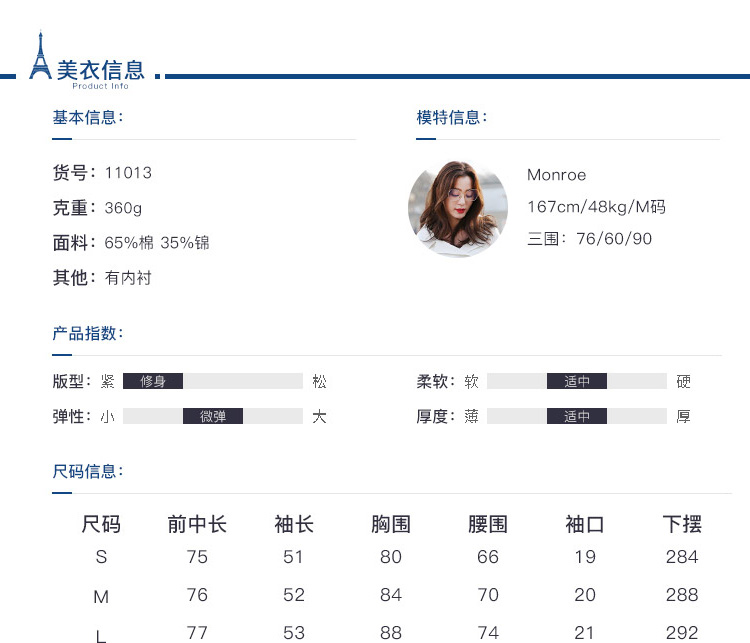Select the 微弹 elasticity indicator block
Screen dimensions: 750x643
213,416
